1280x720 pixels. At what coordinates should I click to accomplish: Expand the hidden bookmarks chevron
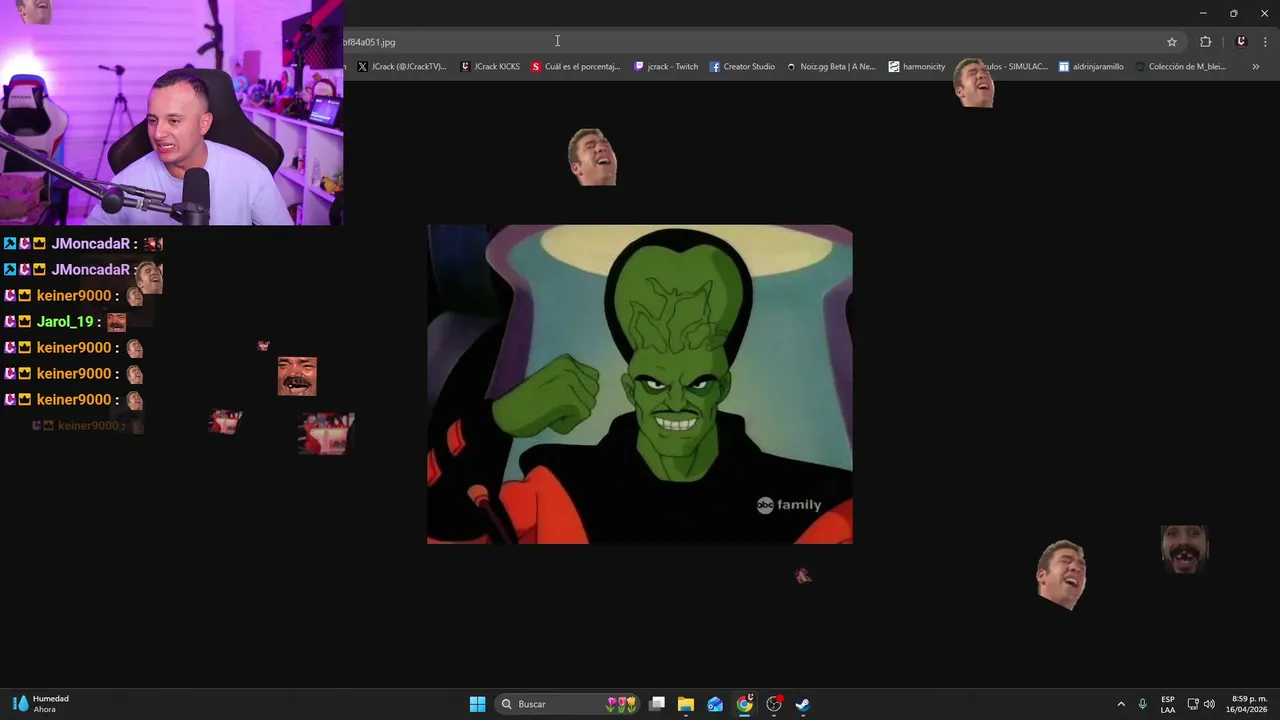[1255, 67]
